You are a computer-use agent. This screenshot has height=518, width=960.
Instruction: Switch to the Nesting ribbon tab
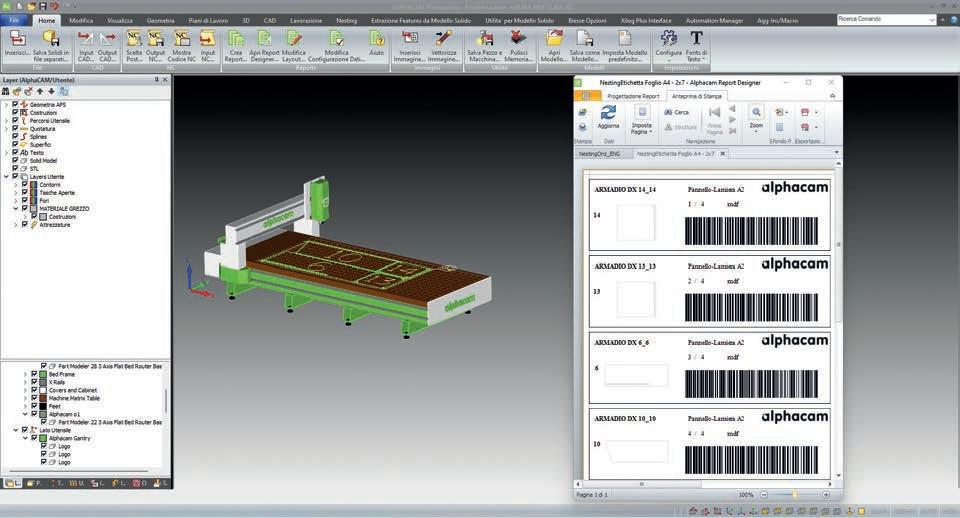[347, 21]
